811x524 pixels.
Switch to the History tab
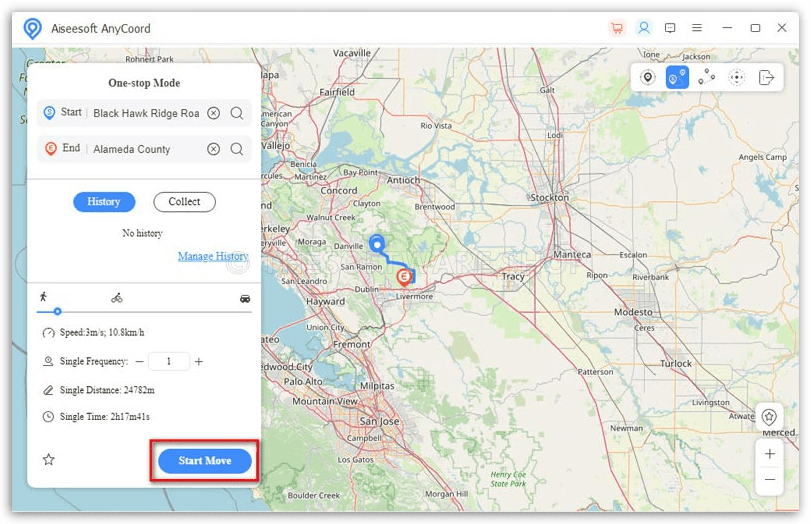point(104,202)
